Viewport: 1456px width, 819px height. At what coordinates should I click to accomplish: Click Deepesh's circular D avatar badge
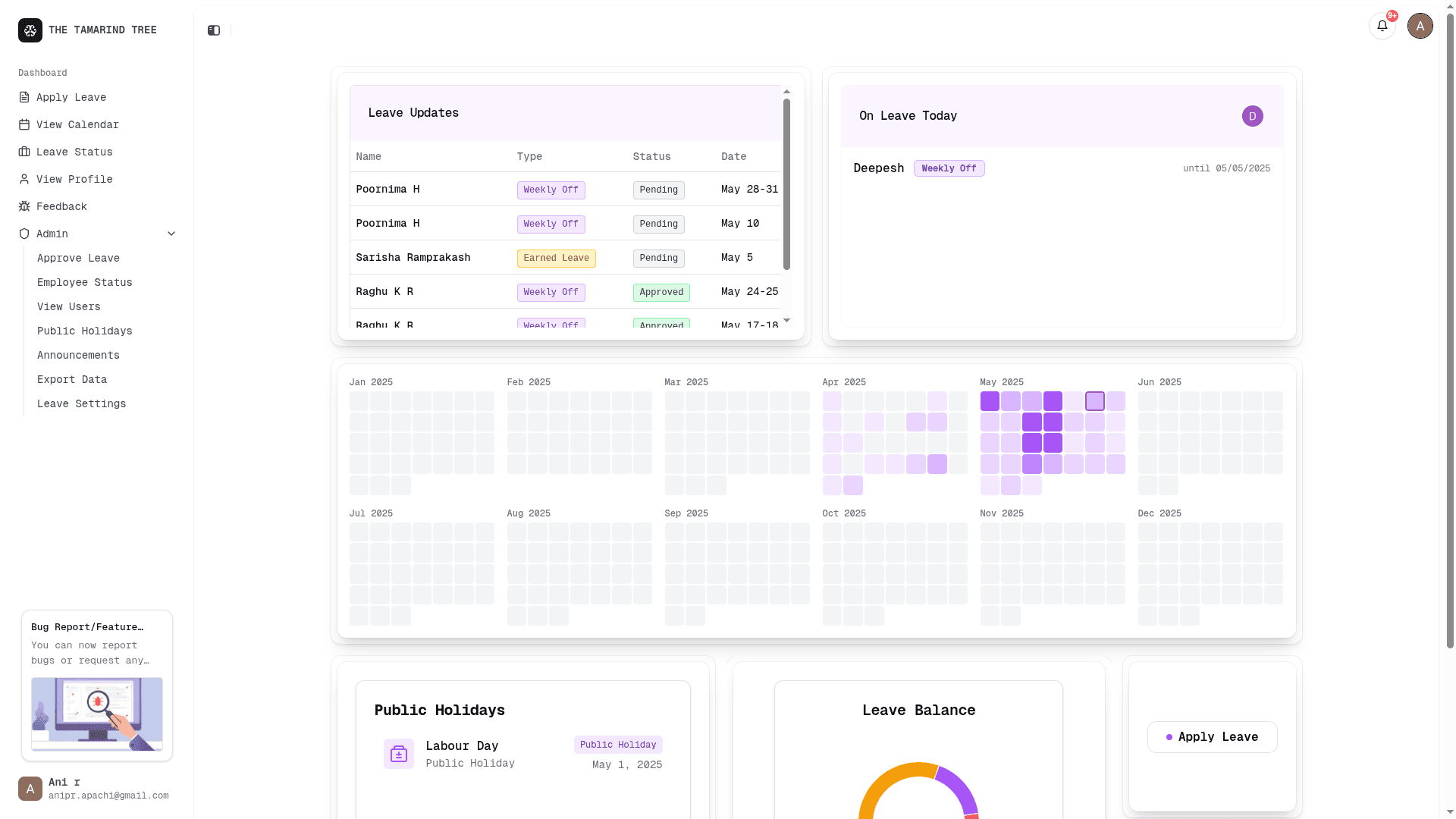pyautogui.click(x=1252, y=115)
